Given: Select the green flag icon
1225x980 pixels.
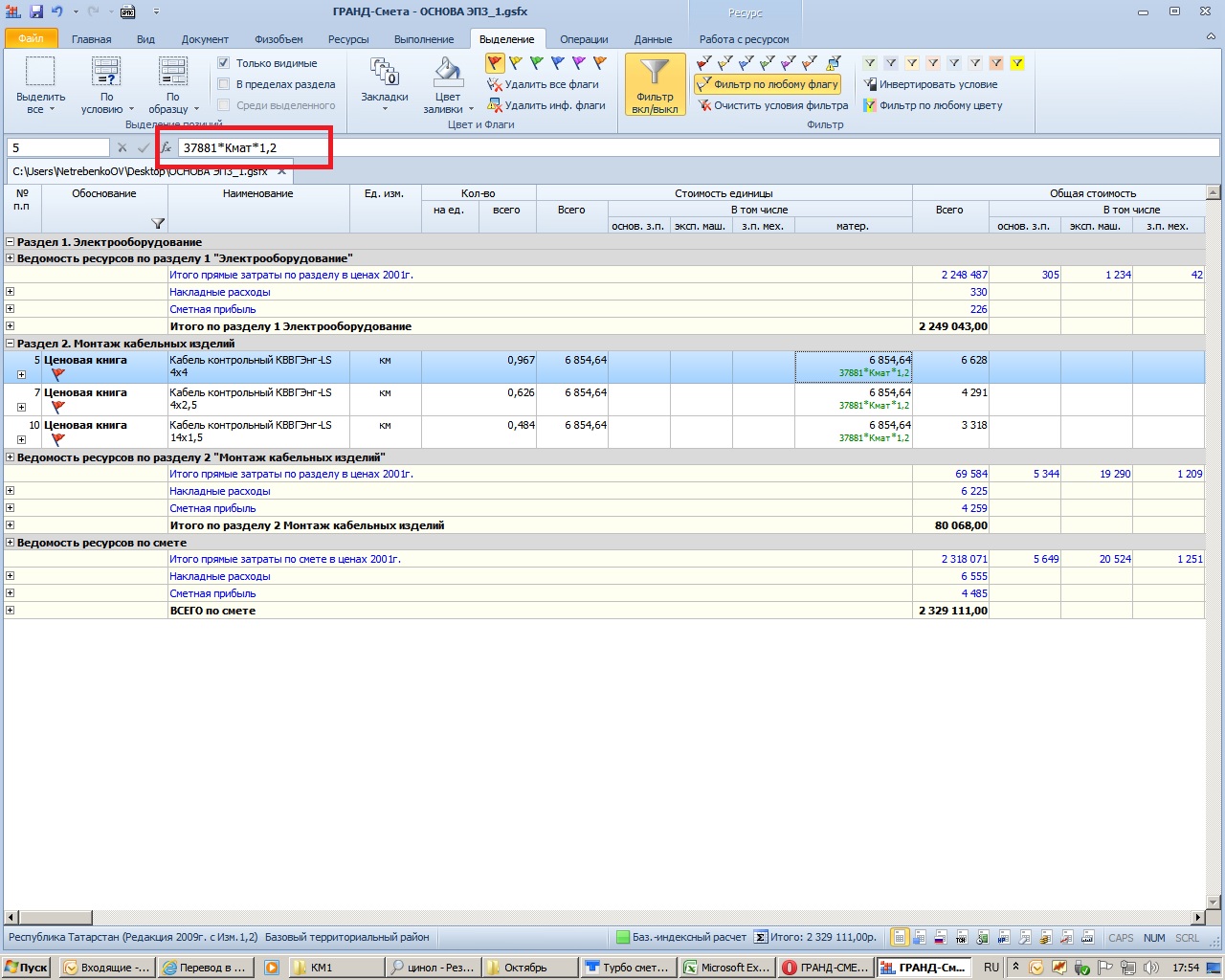Looking at the screenshot, I should point(537,63).
